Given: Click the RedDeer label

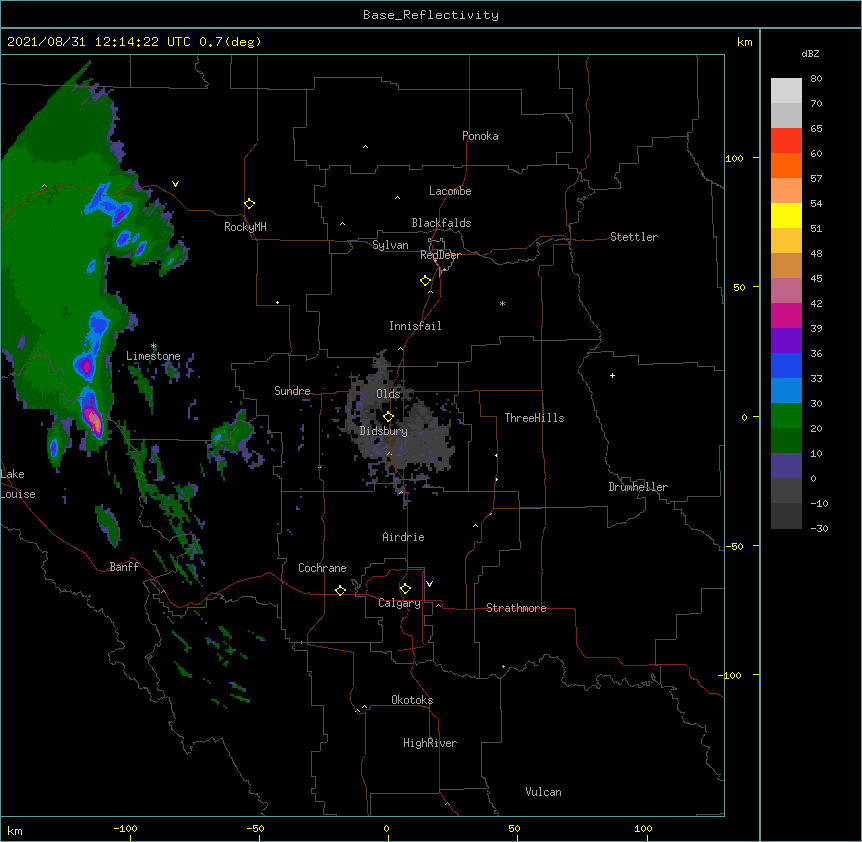Looking at the screenshot, I should 440,255.
